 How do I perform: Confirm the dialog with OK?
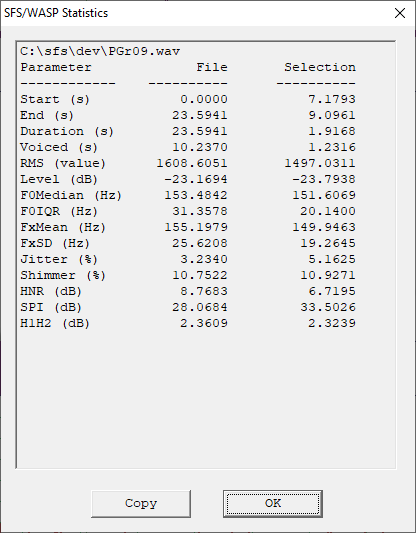click(x=273, y=504)
